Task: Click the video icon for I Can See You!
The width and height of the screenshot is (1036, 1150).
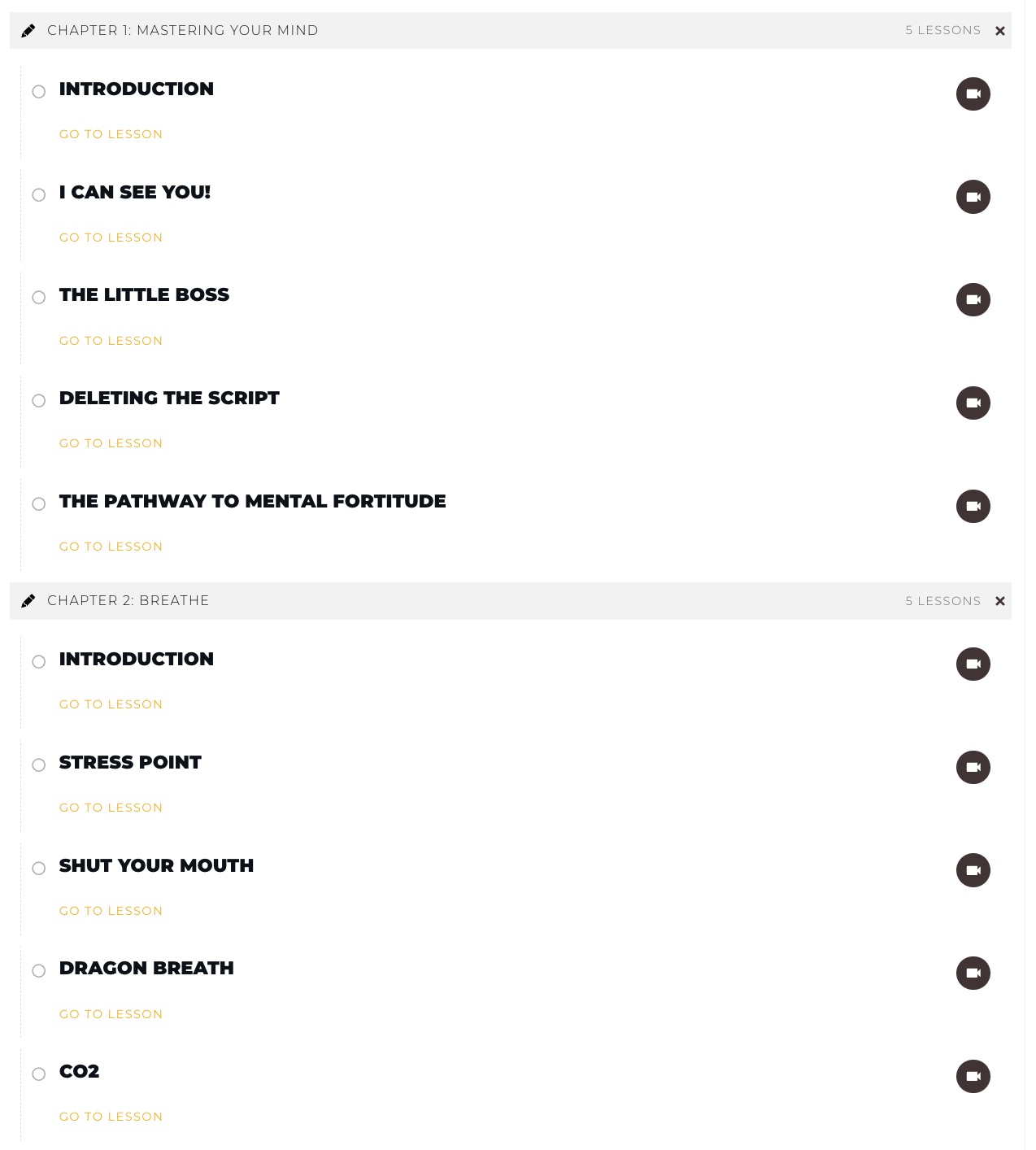Action: pos(973,197)
